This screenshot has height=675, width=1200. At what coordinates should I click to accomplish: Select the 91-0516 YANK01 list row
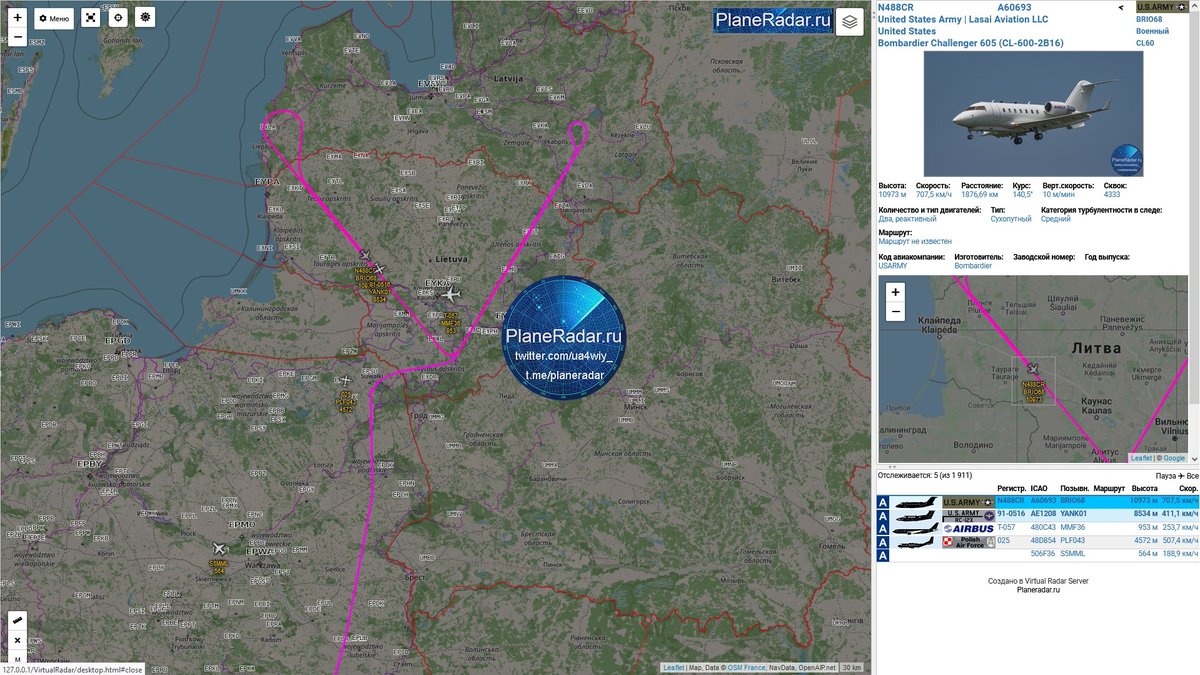click(x=1038, y=514)
